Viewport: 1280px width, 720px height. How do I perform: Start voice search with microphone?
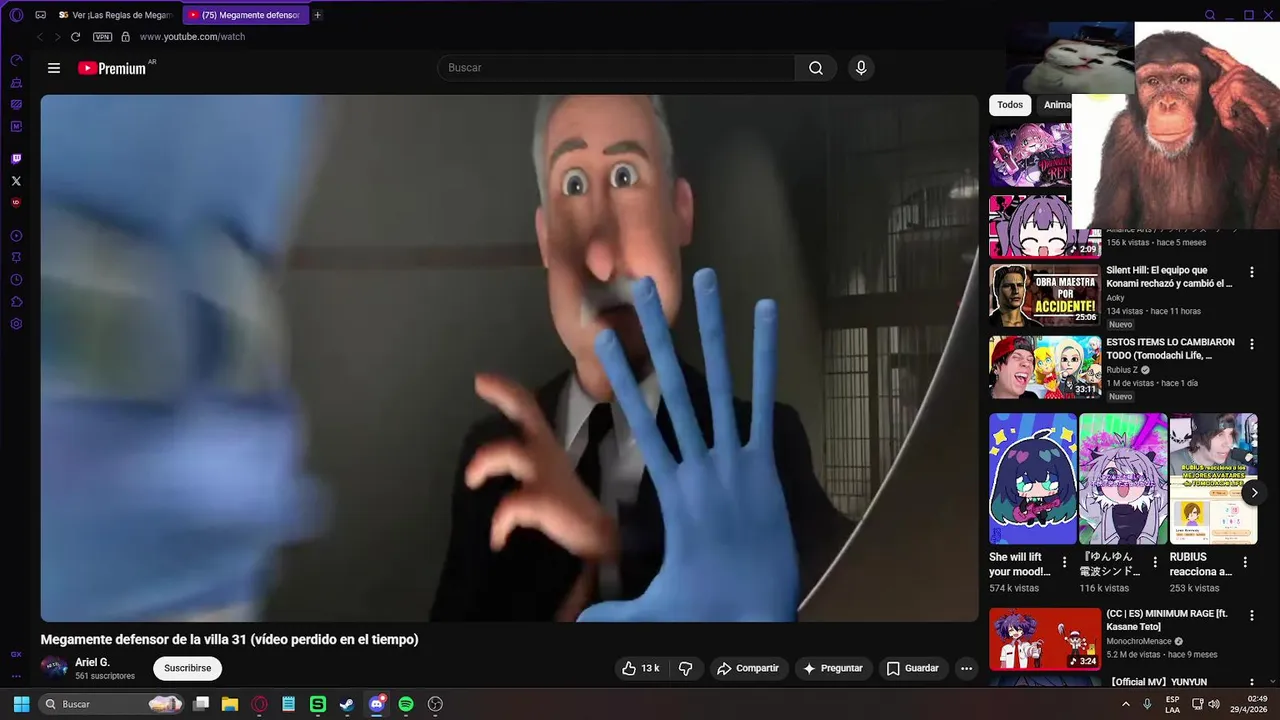tap(861, 68)
